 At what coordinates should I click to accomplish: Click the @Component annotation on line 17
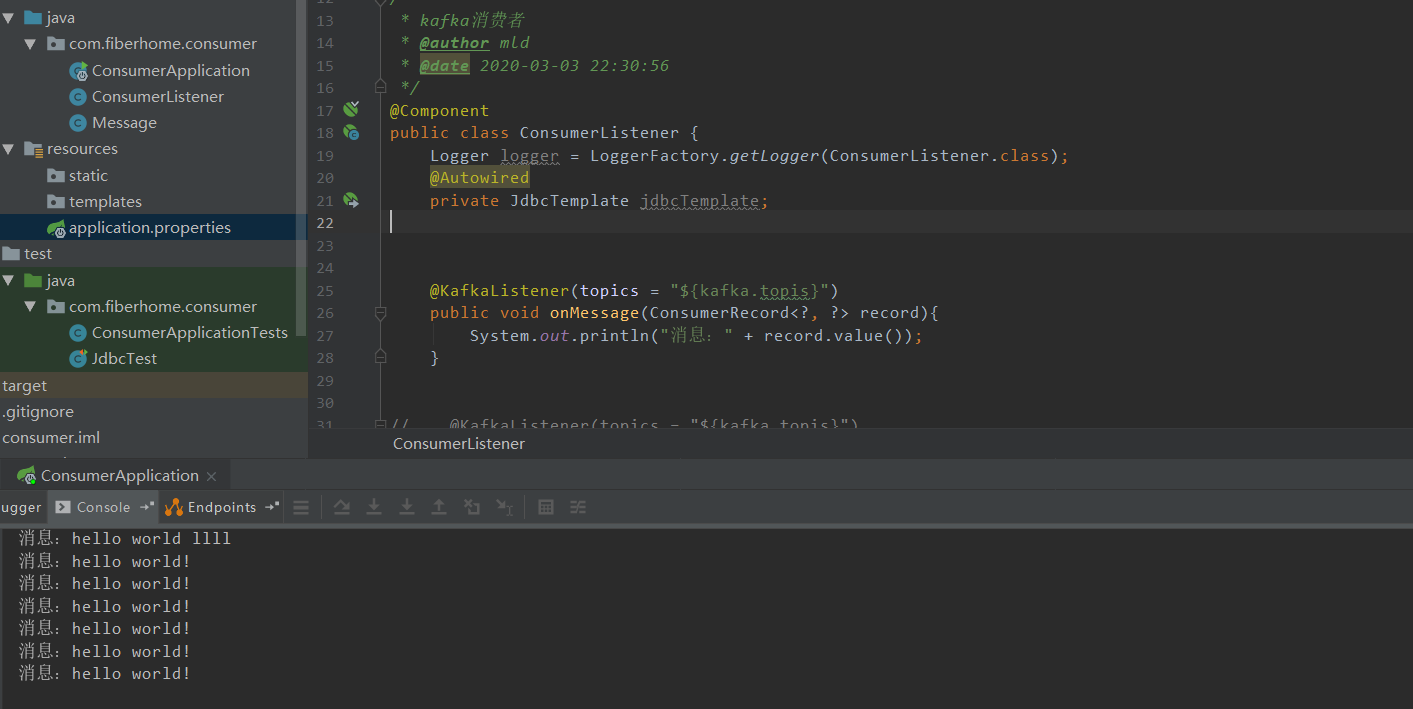[439, 111]
